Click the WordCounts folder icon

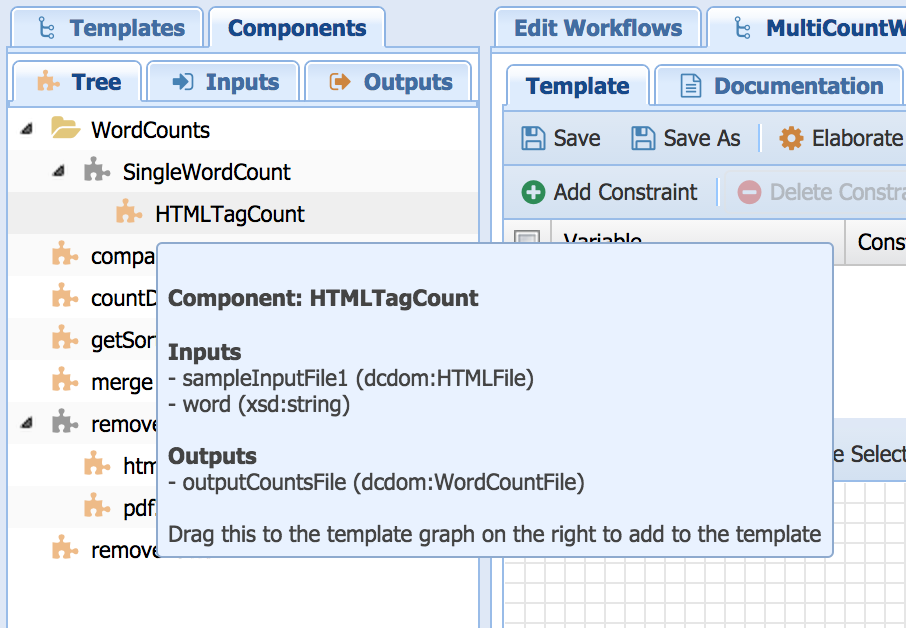click(65, 130)
